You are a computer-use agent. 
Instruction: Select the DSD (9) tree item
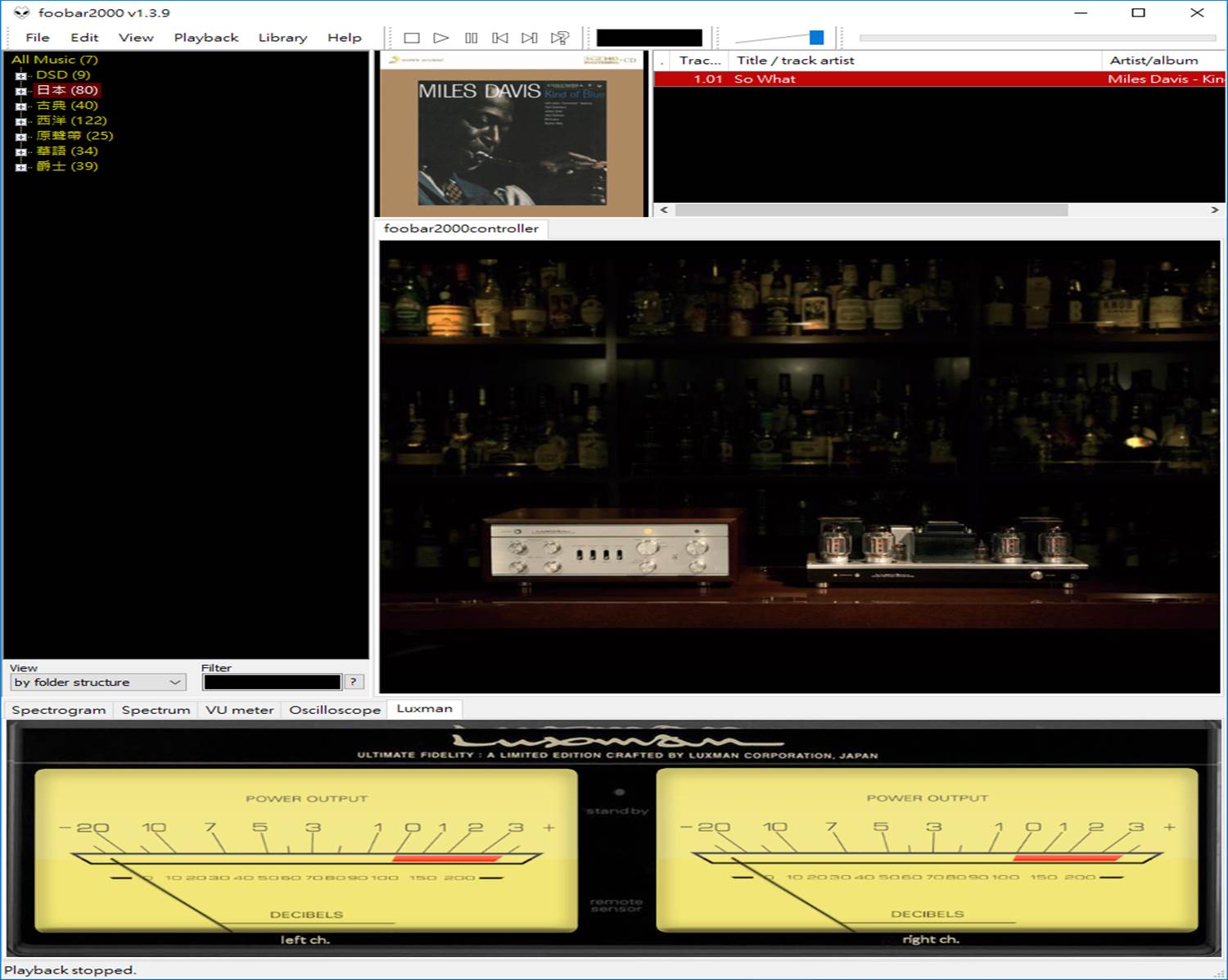[63, 75]
